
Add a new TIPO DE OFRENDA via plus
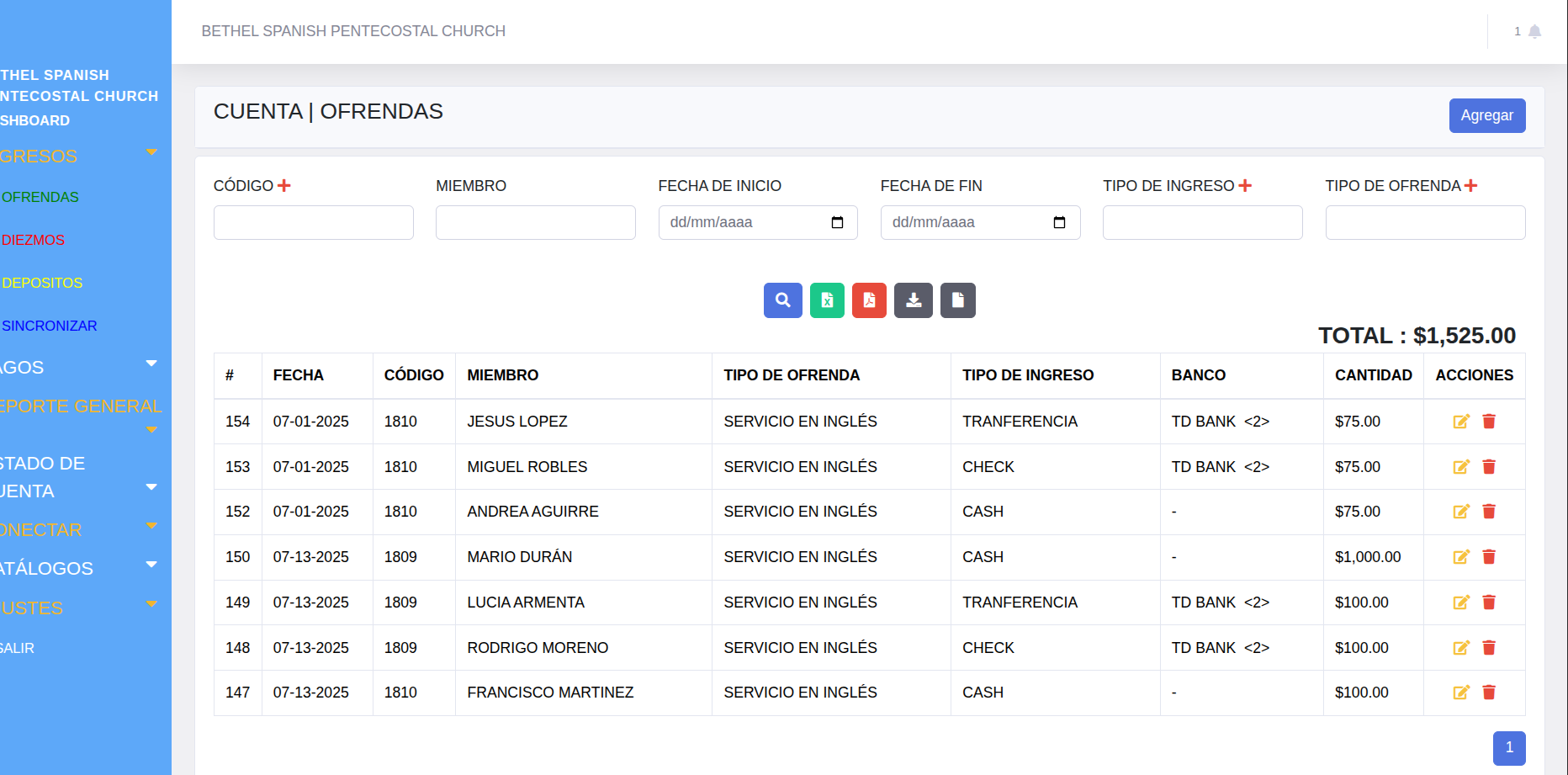[1470, 186]
